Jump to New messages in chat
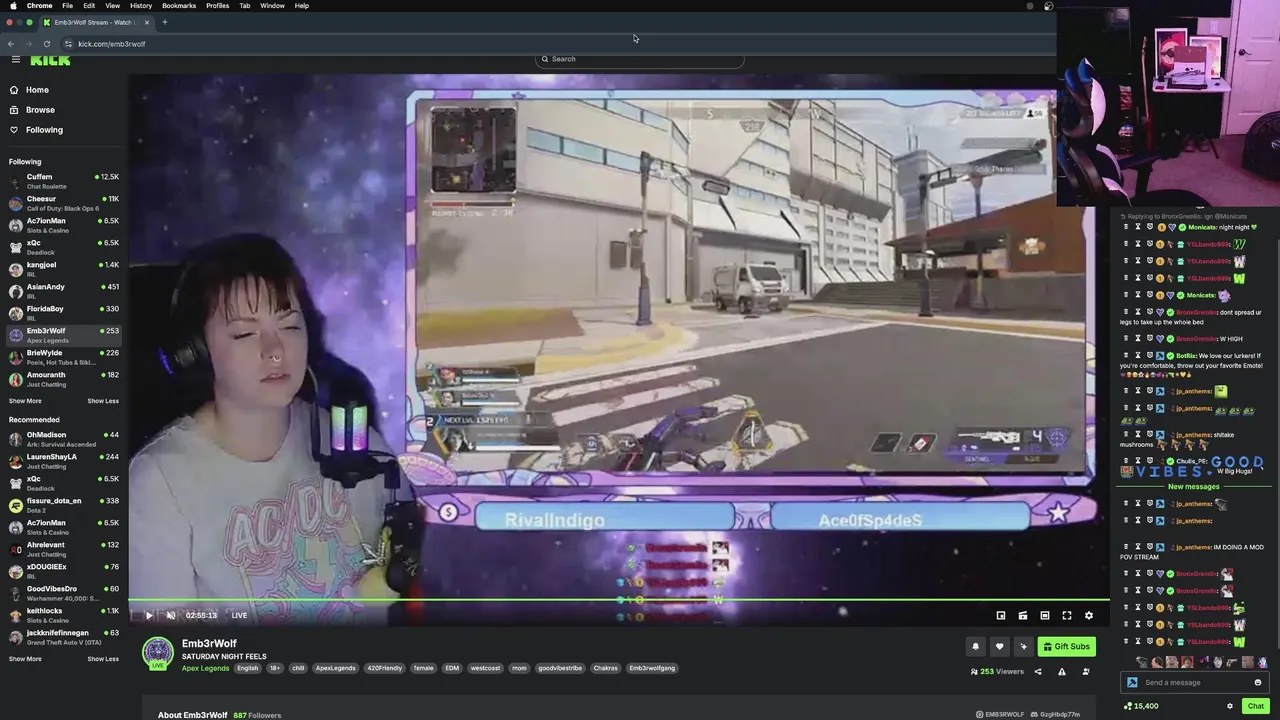The width and height of the screenshot is (1280, 720). (x=1193, y=487)
